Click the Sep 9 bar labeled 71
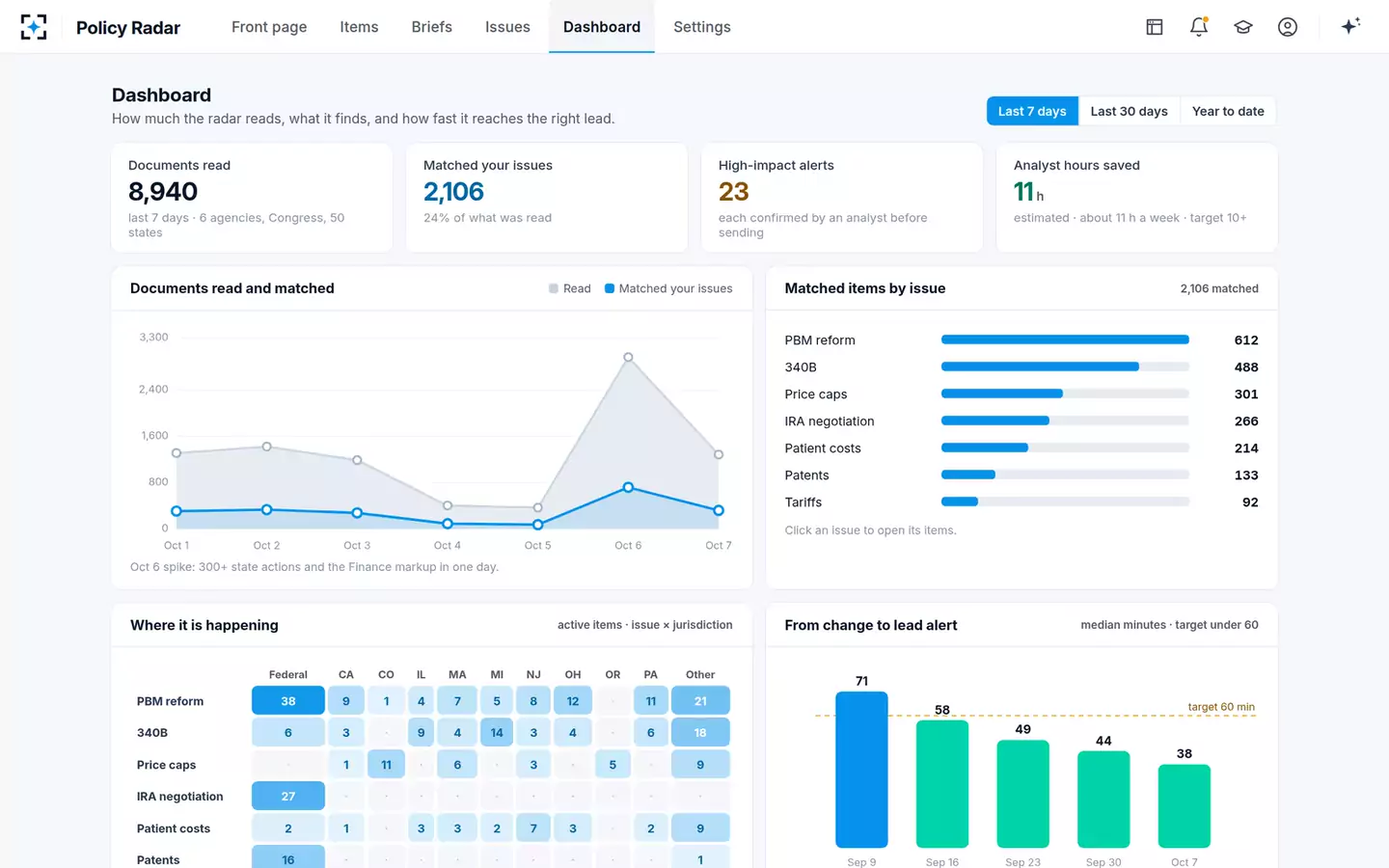 pos(861,770)
